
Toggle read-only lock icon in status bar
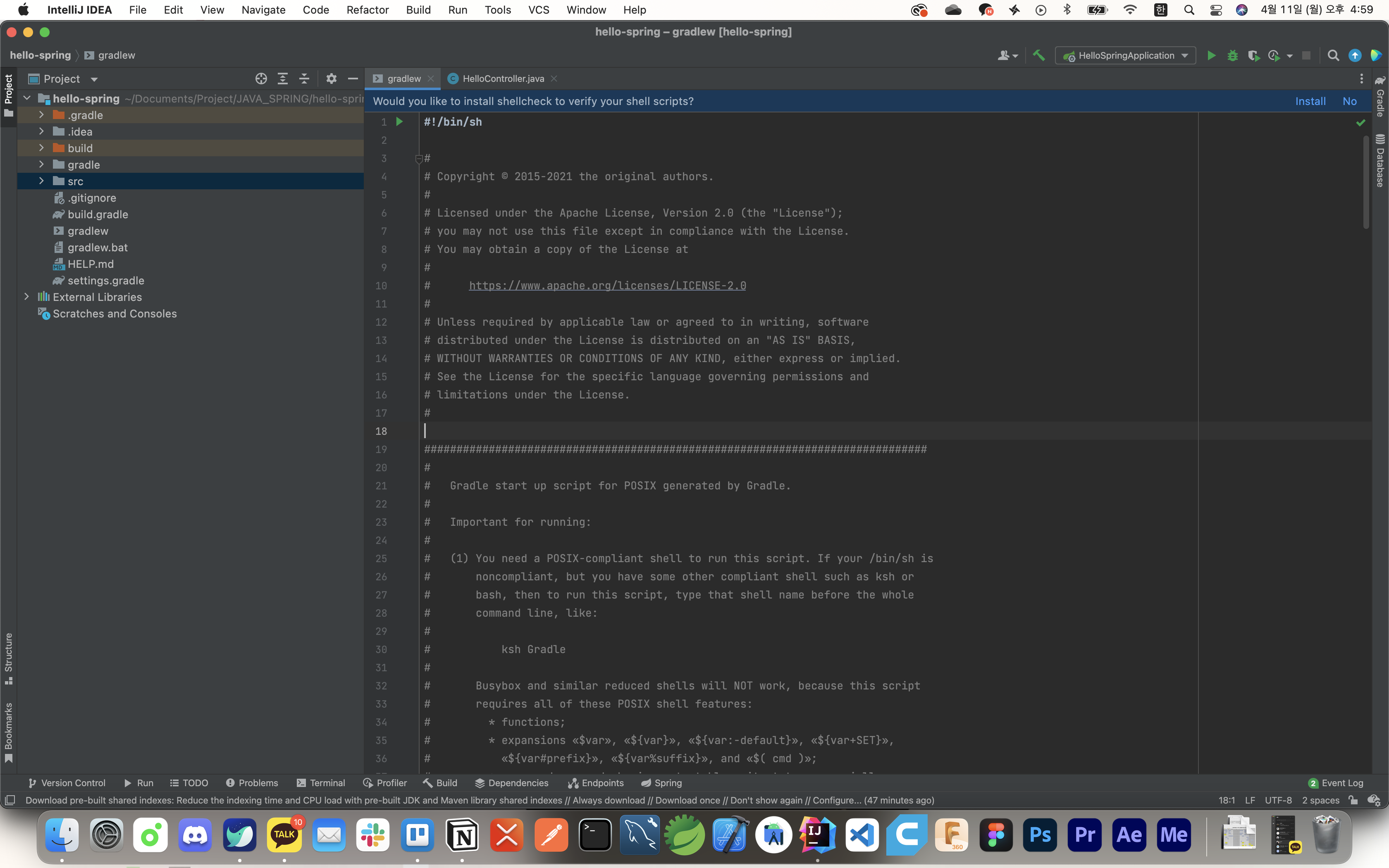1353,800
